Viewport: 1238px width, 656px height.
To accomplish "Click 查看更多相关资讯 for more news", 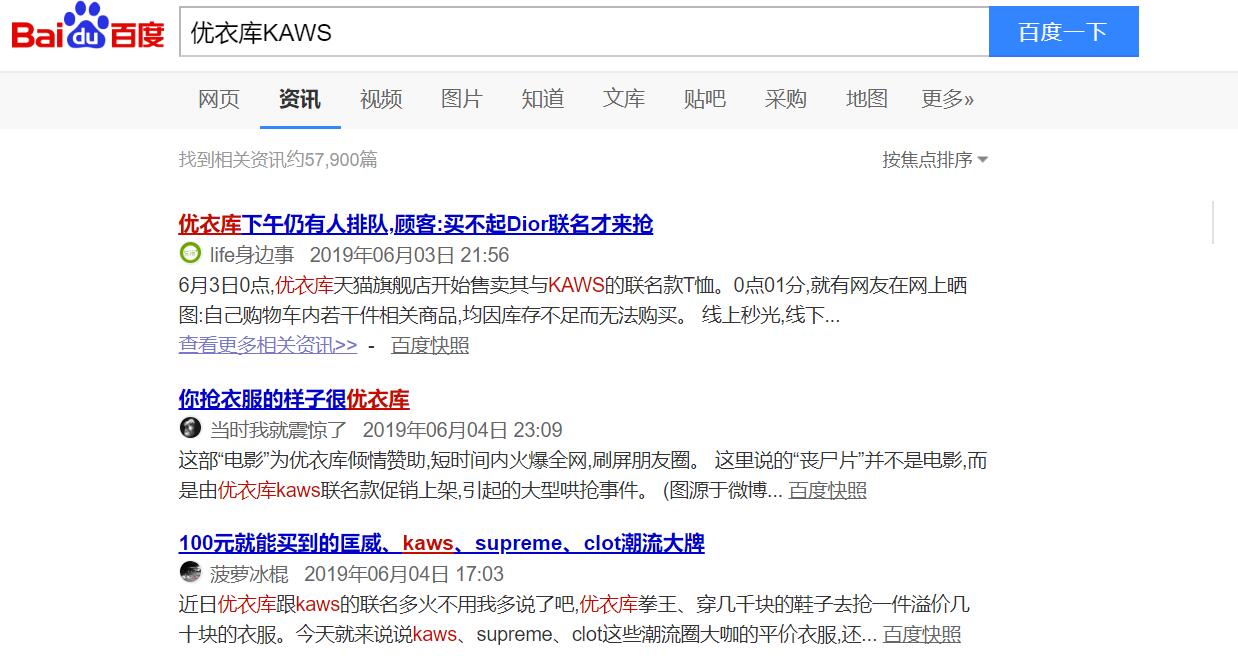I will [x=267, y=344].
